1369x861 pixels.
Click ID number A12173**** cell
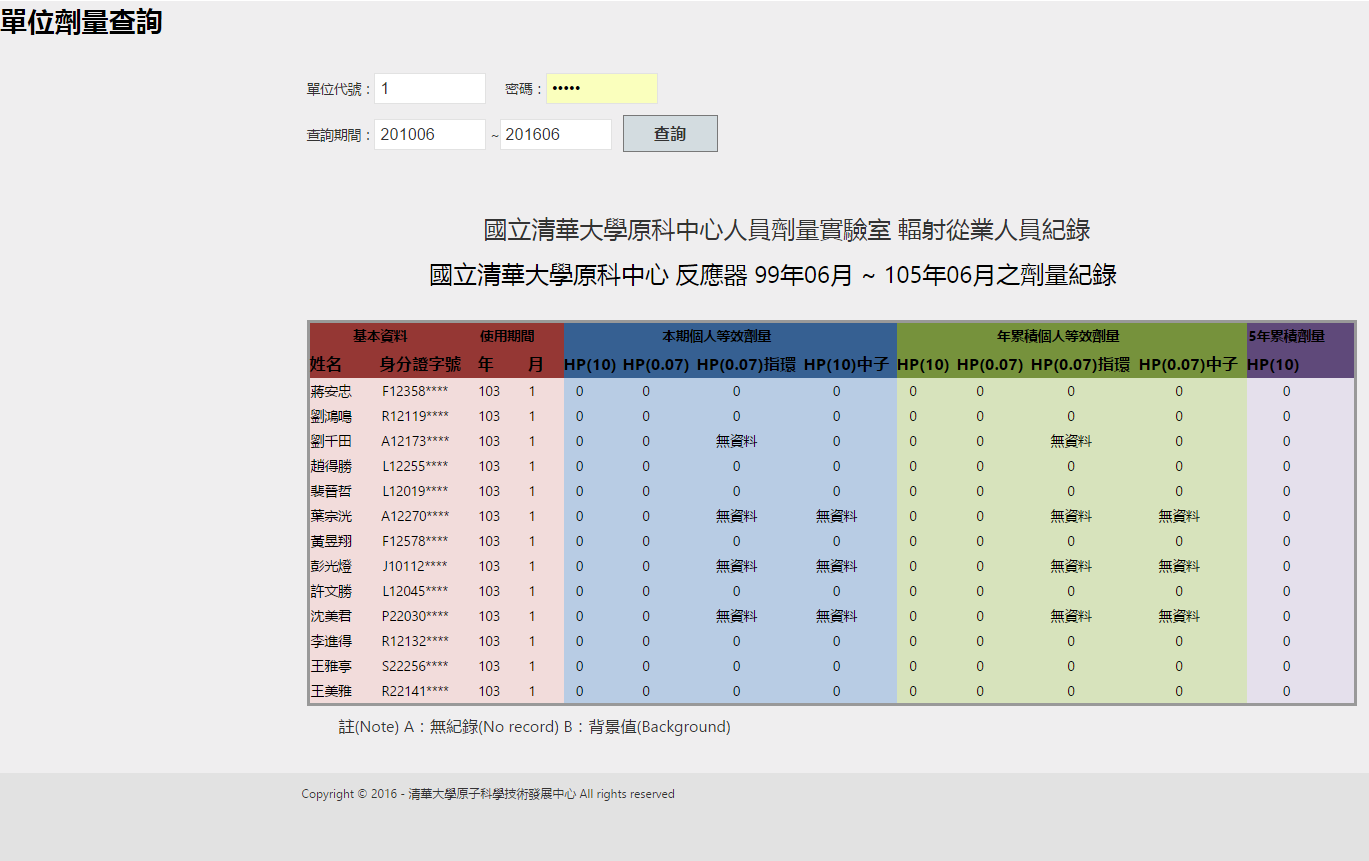pyautogui.click(x=415, y=441)
